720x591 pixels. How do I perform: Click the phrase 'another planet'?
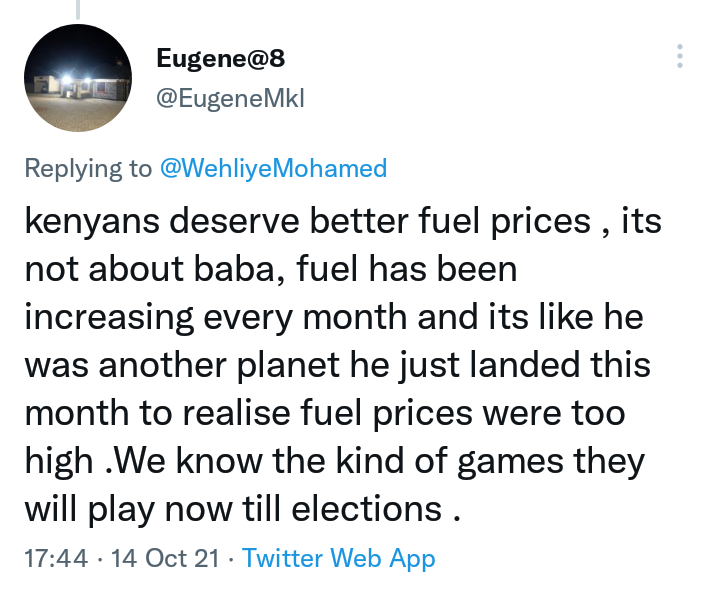click(x=219, y=366)
